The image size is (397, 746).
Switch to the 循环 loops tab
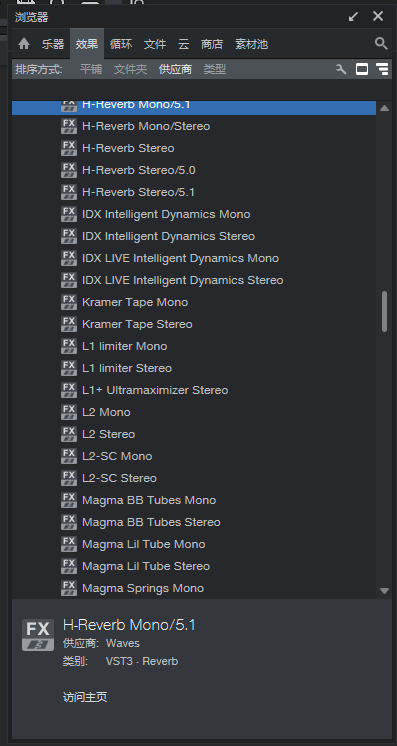click(x=121, y=44)
